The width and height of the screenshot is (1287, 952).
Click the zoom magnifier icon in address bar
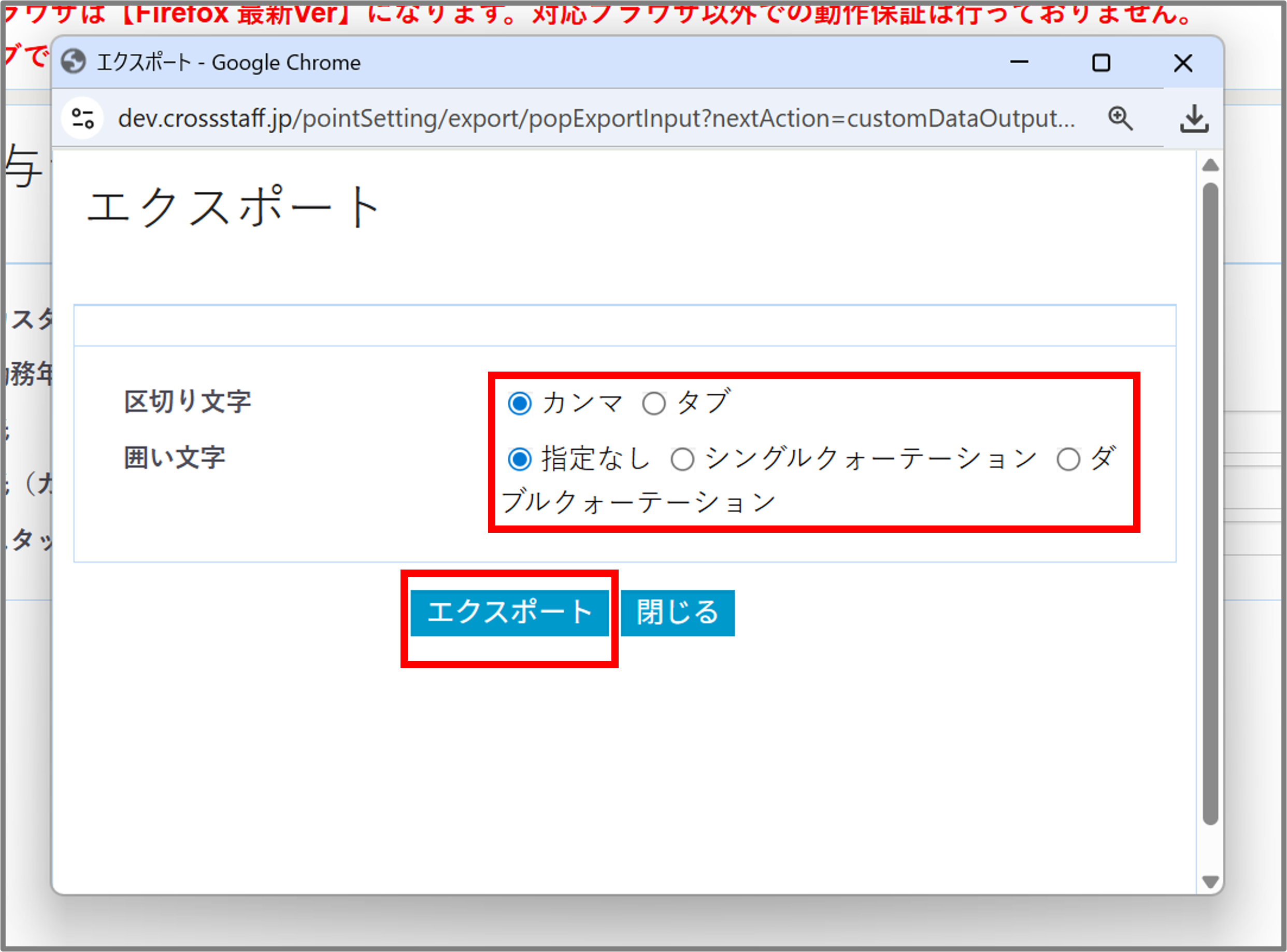click(1121, 119)
